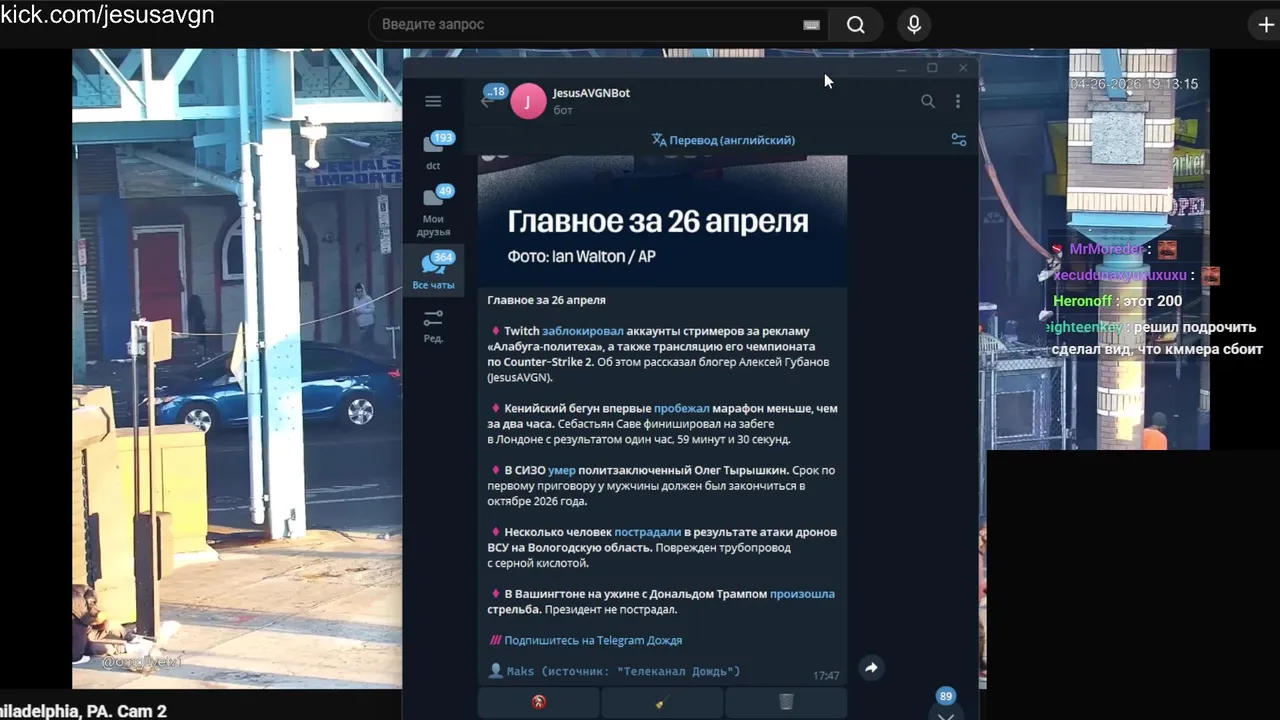Open the on-screen keyboard in search bar
1280x720 pixels.
pyautogui.click(x=811, y=25)
